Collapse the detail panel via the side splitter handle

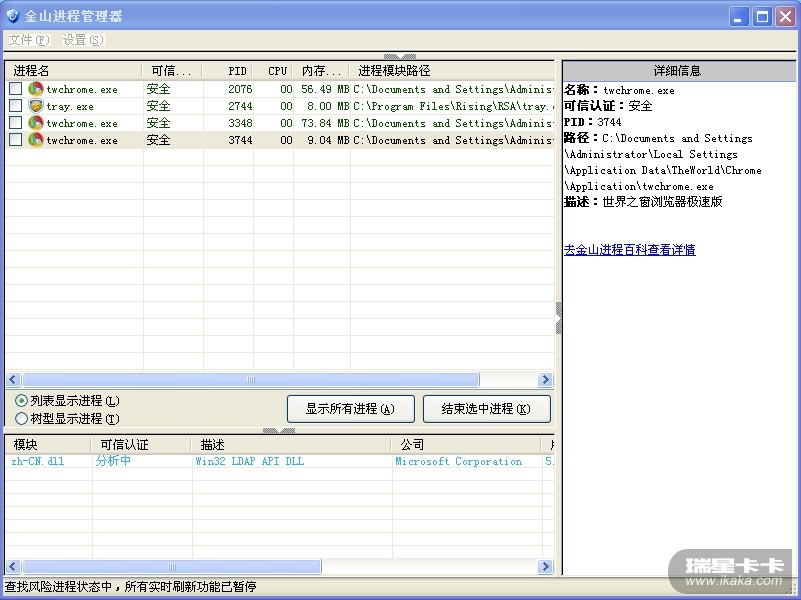click(558, 318)
